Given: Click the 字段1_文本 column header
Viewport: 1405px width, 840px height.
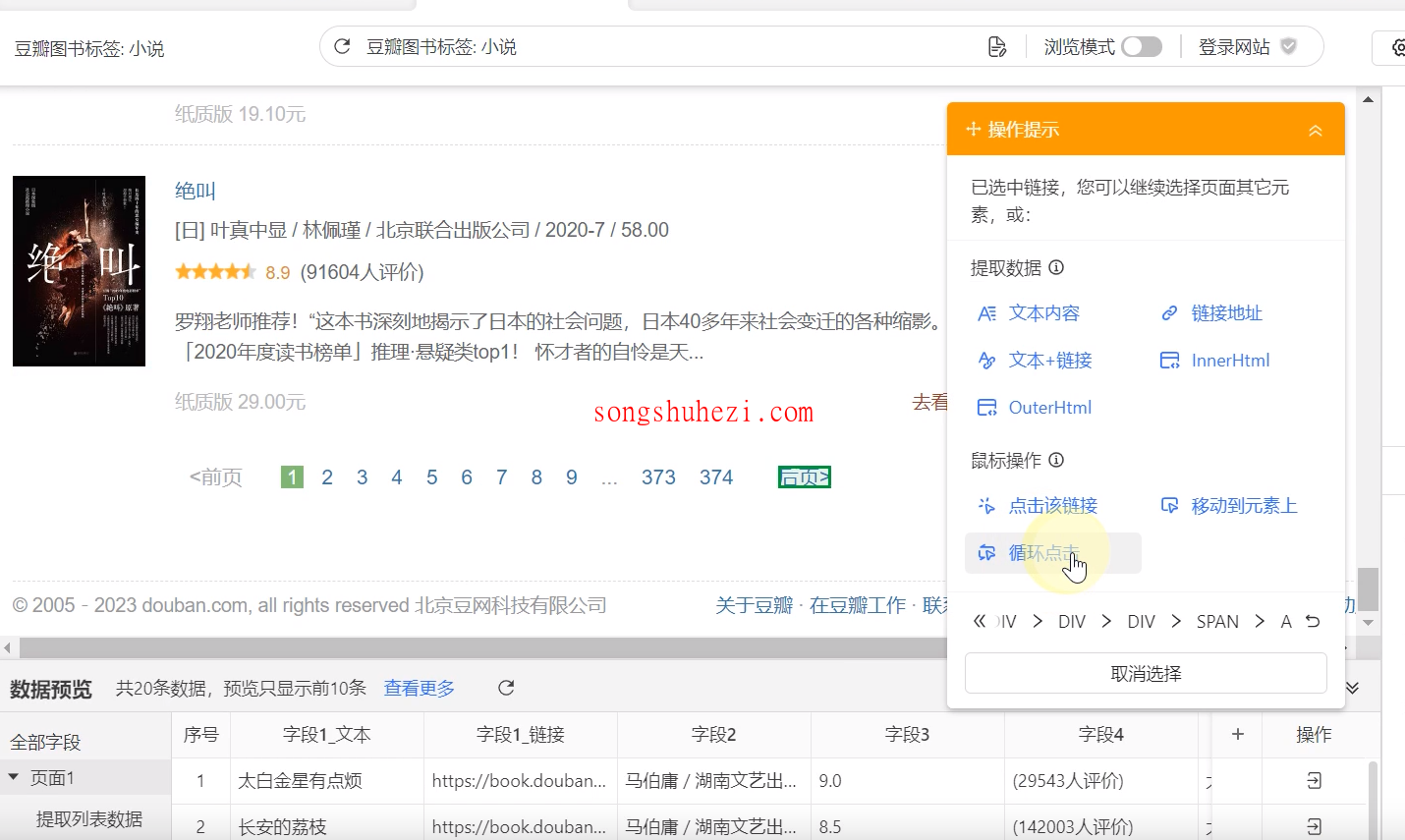Looking at the screenshot, I should click(327, 735).
